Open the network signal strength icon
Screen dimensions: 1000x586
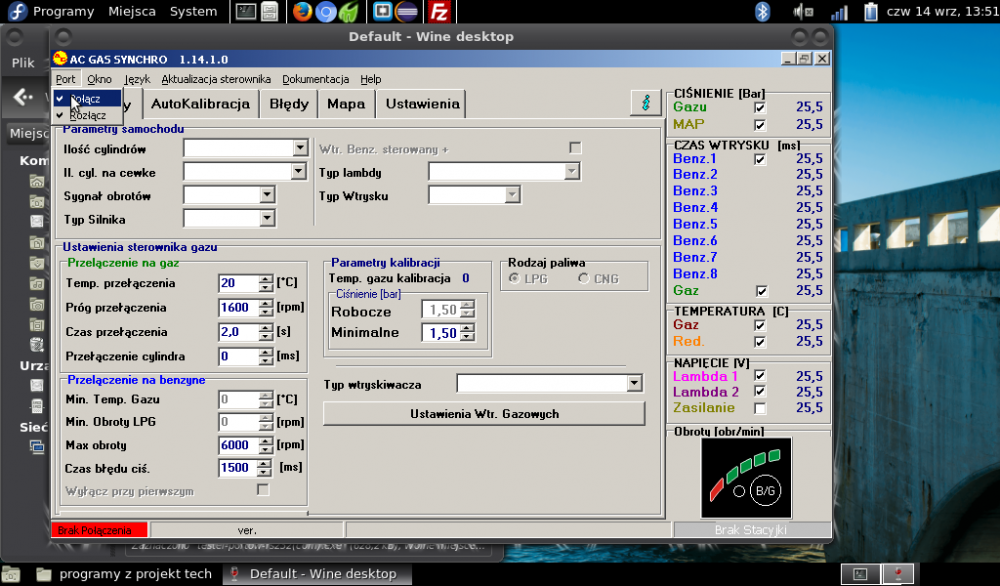[839, 12]
